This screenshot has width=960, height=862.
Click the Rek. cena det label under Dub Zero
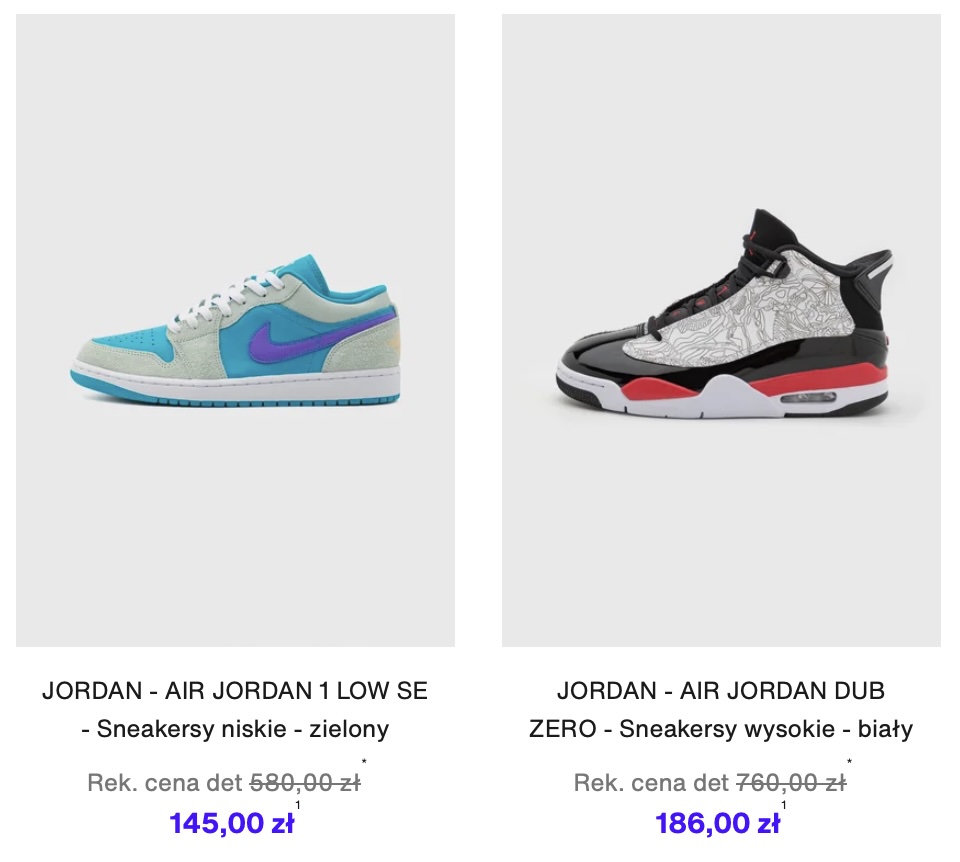pos(651,782)
